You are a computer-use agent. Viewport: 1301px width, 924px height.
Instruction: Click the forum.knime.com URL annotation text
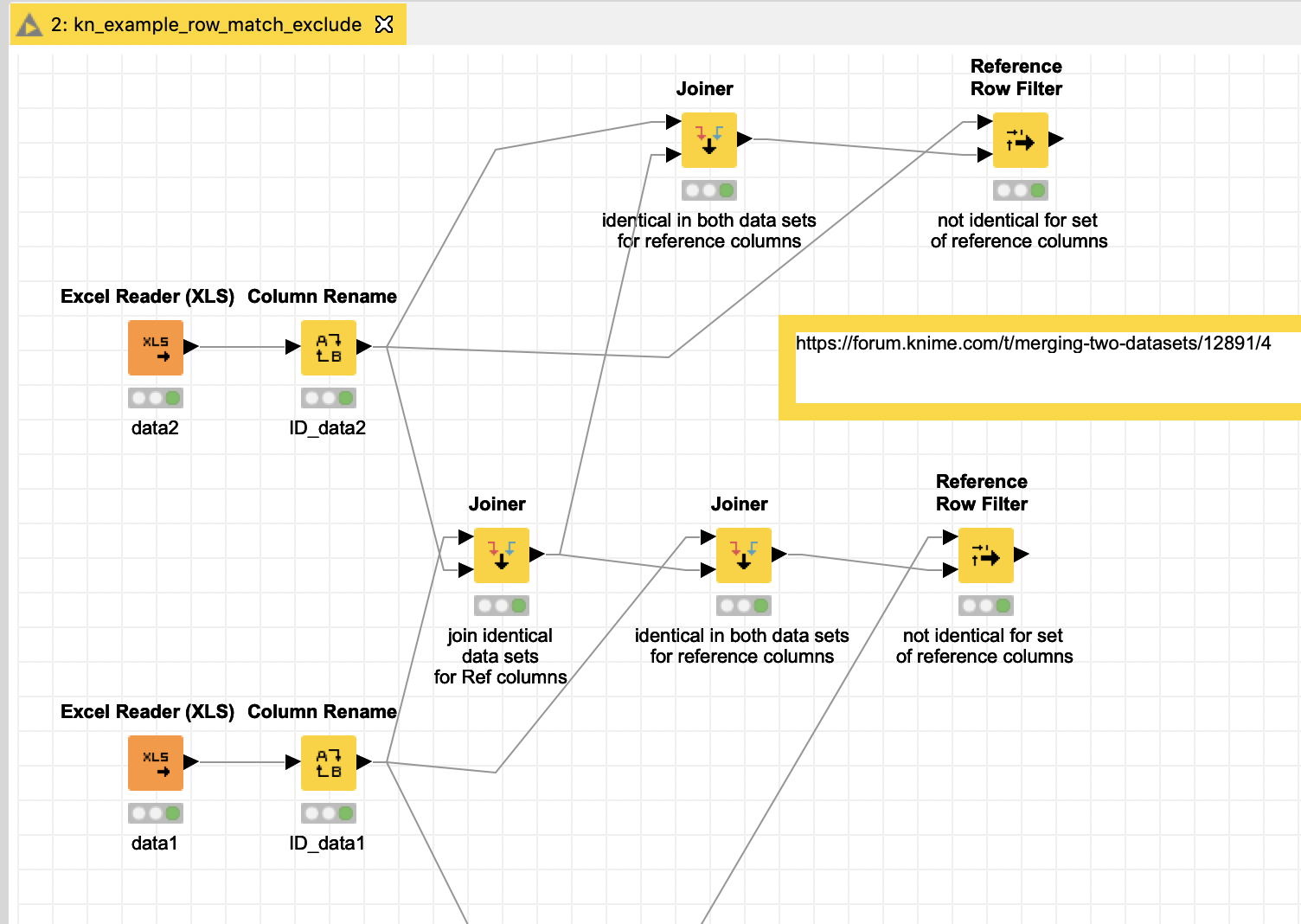point(1033,343)
